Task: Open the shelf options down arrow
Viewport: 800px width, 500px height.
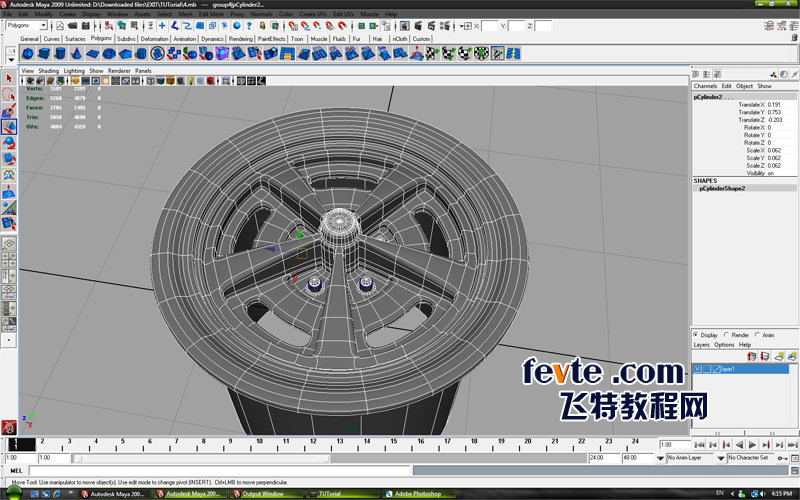Action: point(11,59)
